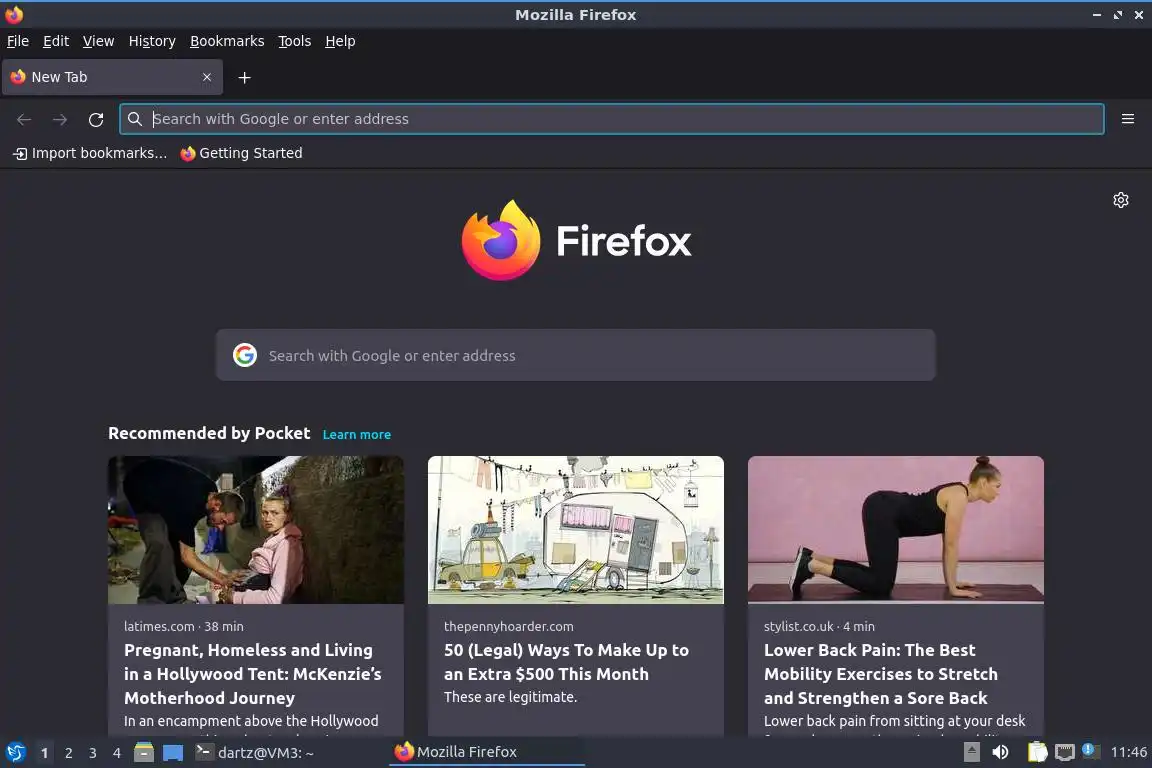Open the History menu
The image size is (1152, 768).
pos(152,41)
